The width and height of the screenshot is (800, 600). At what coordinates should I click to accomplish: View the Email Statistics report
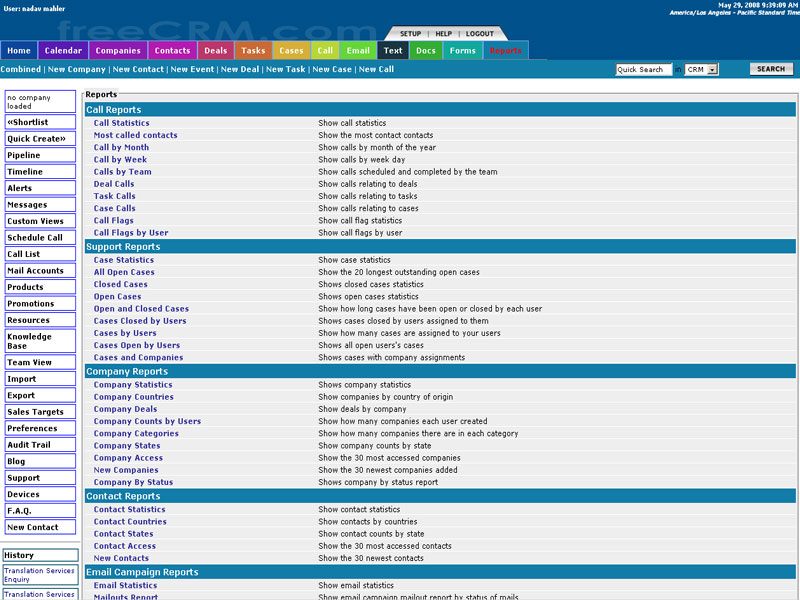tap(125, 585)
